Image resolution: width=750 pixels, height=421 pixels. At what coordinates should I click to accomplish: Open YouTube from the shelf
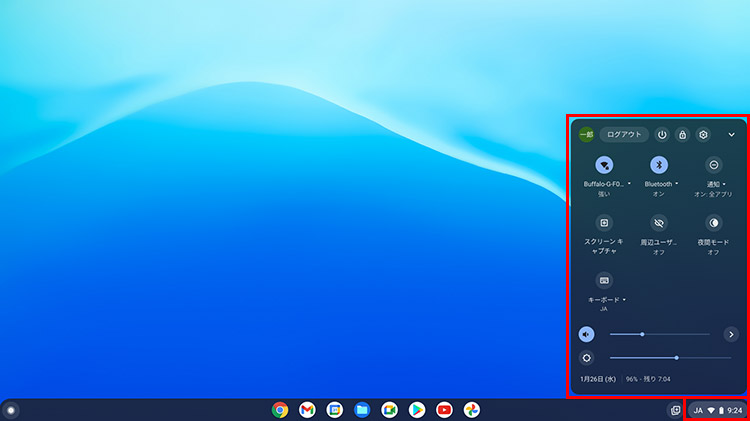tap(444, 409)
